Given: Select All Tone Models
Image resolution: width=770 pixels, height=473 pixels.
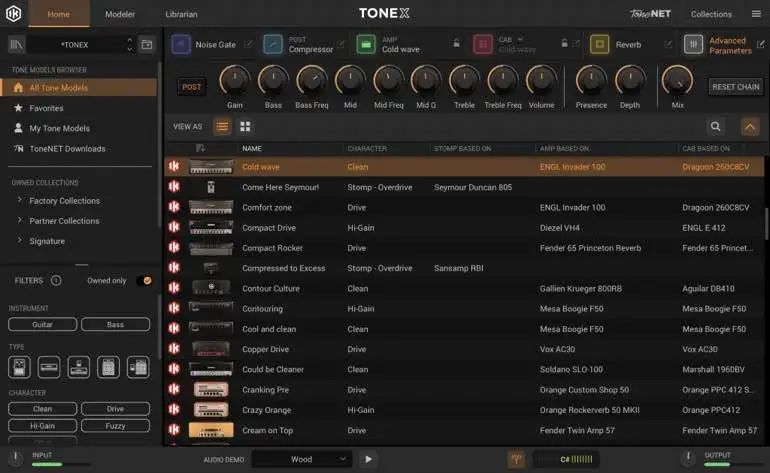Looking at the screenshot, I should pos(79,87).
